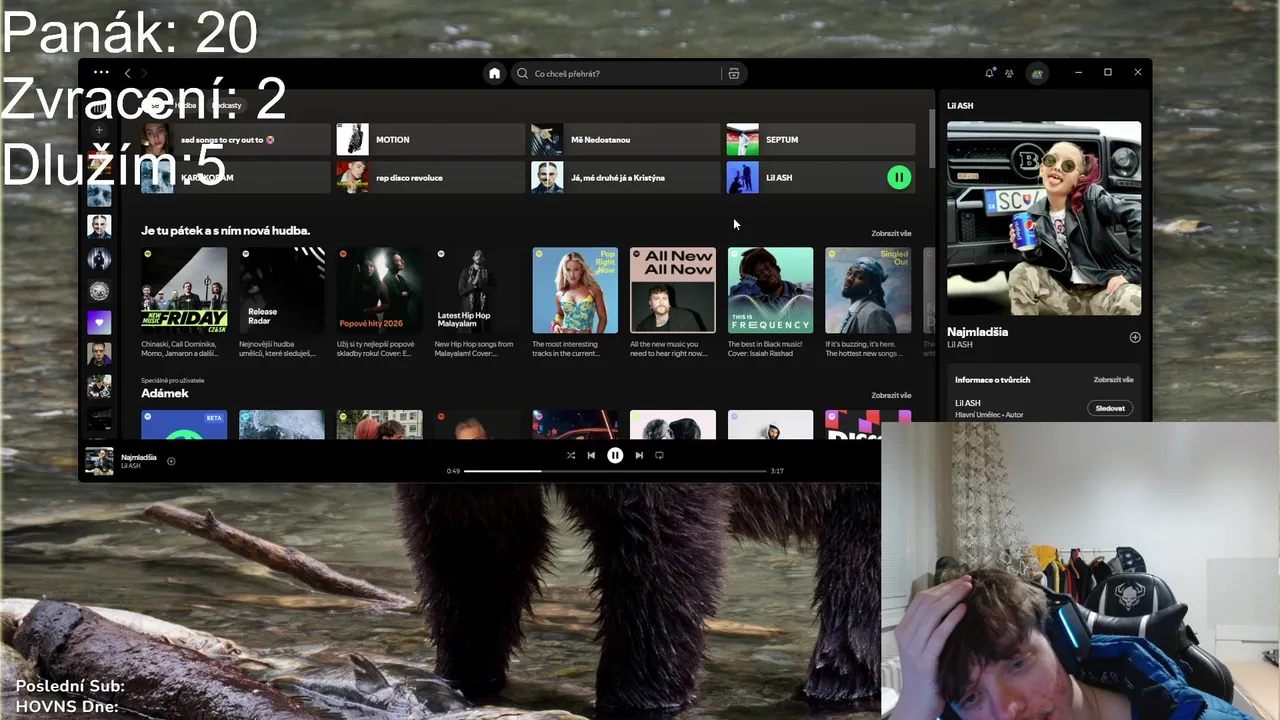Viewport: 1280px width, 720px height.
Task: Open the Friend Activity icon
Action: click(x=1009, y=73)
